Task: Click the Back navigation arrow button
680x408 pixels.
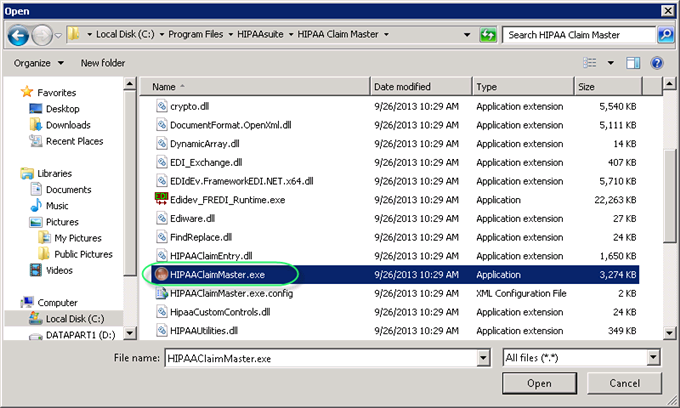Action: [17, 34]
